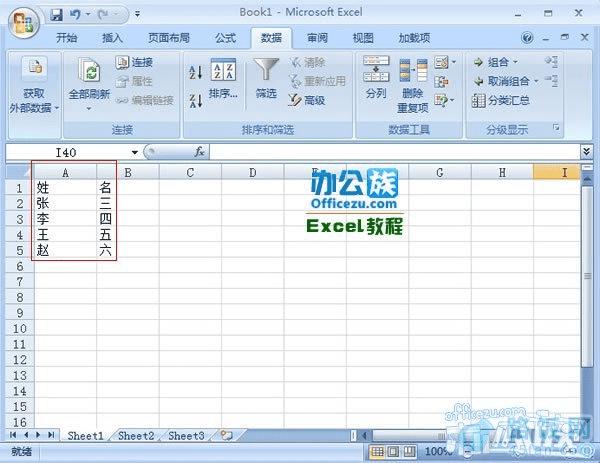The height and width of the screenshot is (463, 600).
Task: Switch to Sheet3 tab
Action: [186, 436]
